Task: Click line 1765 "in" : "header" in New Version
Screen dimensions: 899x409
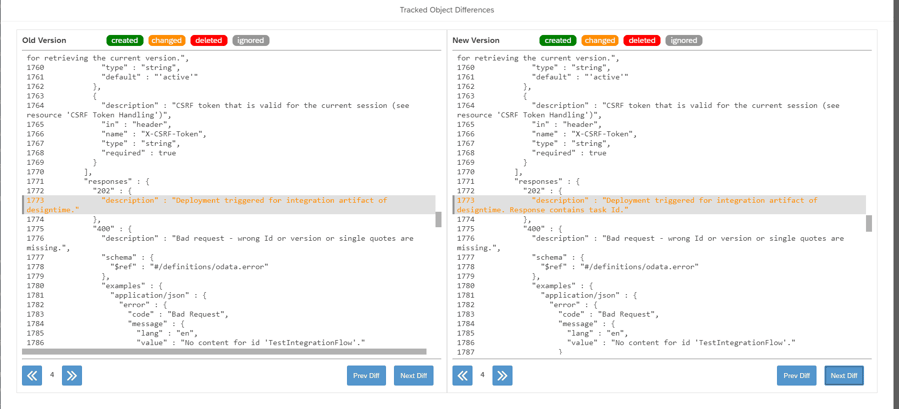Action: (x=567, y=124)
